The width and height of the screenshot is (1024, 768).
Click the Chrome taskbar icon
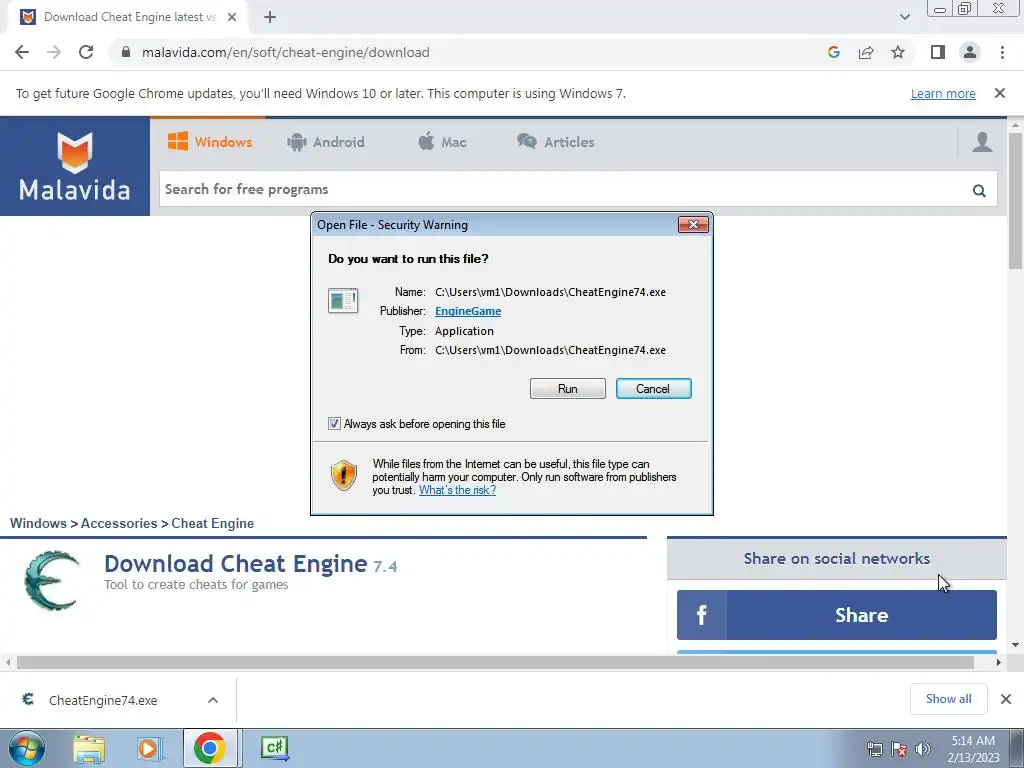click(x=210, y=748)
